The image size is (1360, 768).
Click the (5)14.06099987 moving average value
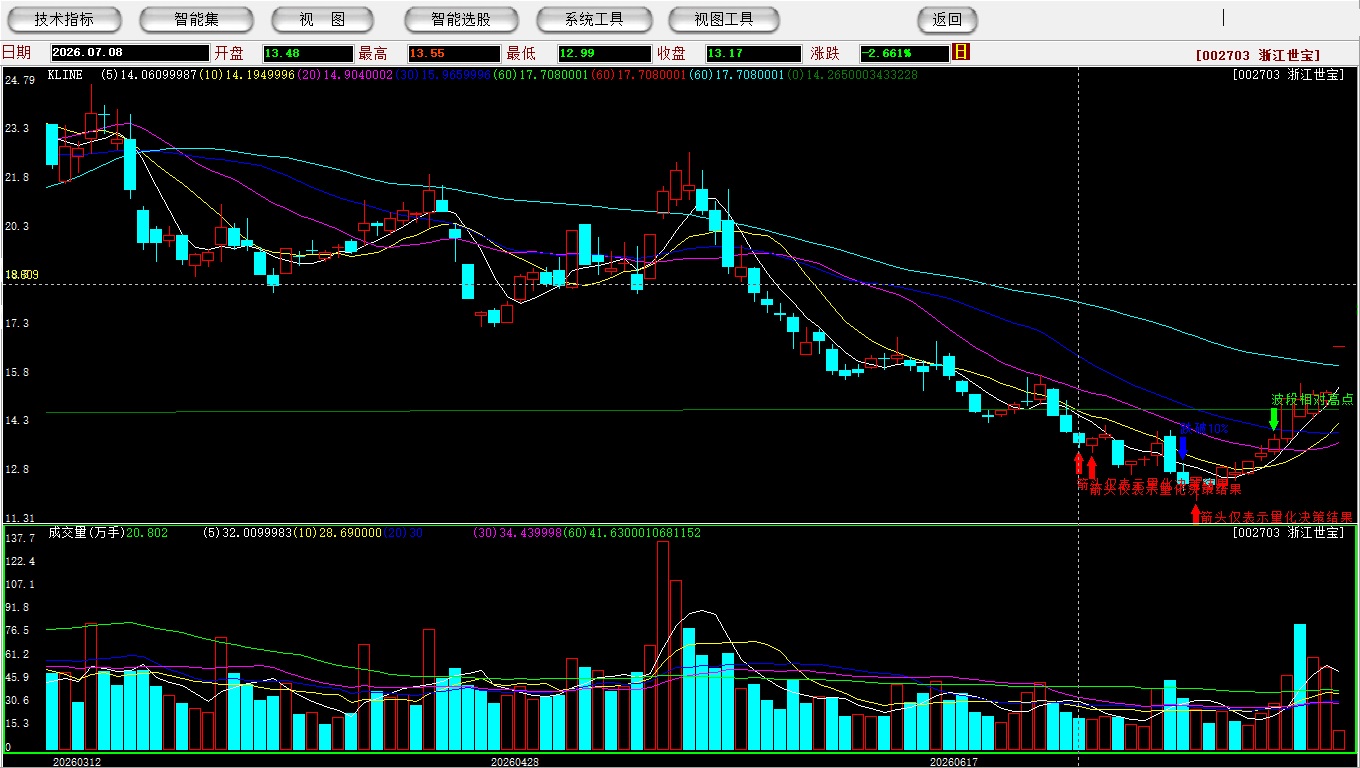[x=150, y=75]
